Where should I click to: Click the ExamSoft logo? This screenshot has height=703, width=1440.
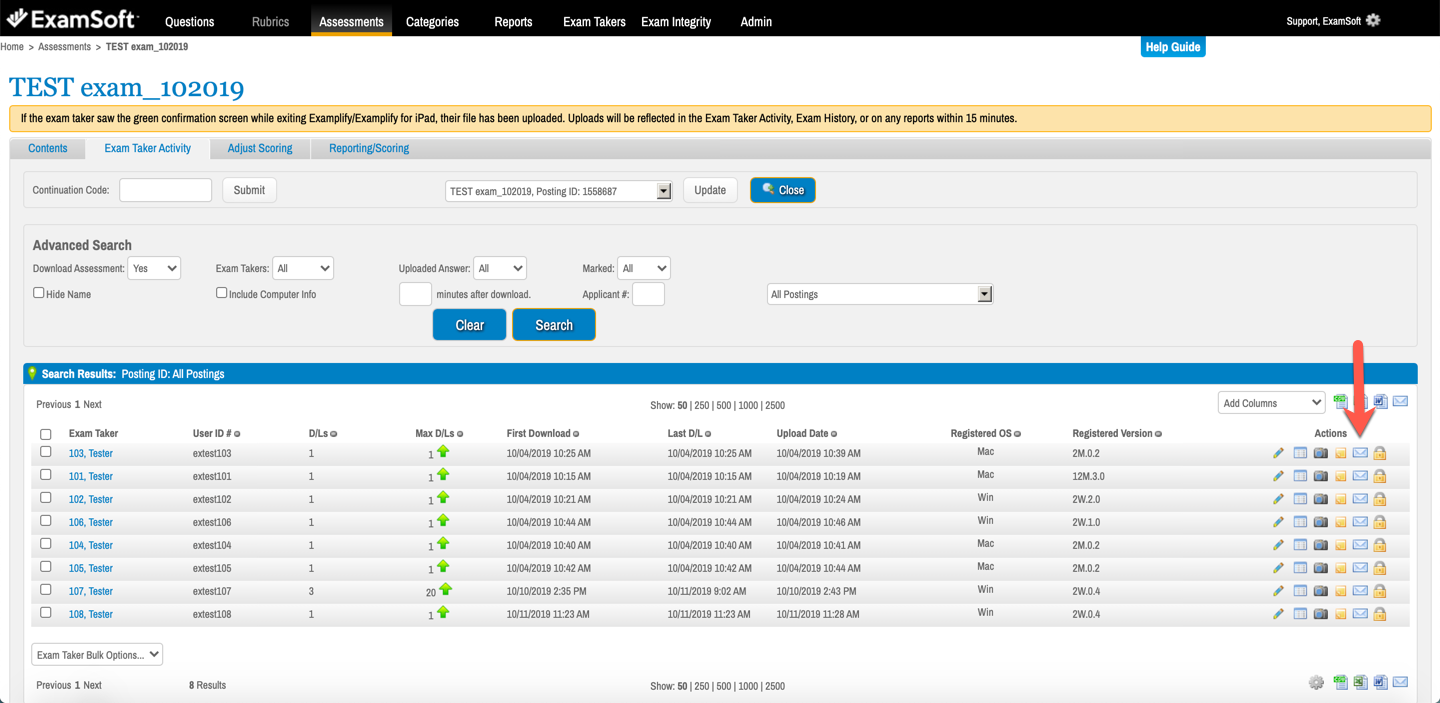[71, 19]
